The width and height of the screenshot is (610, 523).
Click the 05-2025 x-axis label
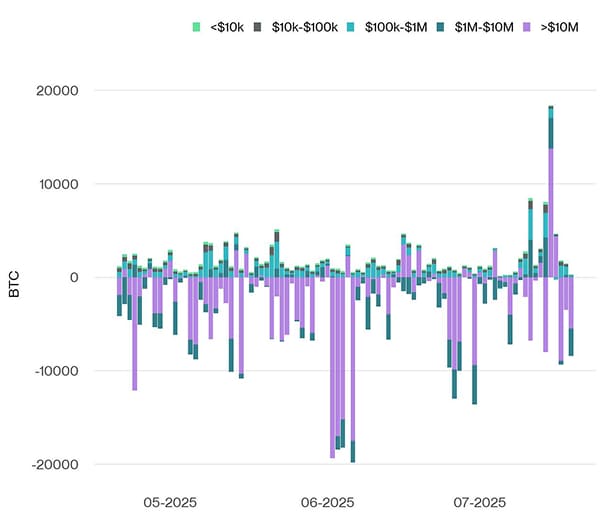pyautogui.click(x=170, y=502)
